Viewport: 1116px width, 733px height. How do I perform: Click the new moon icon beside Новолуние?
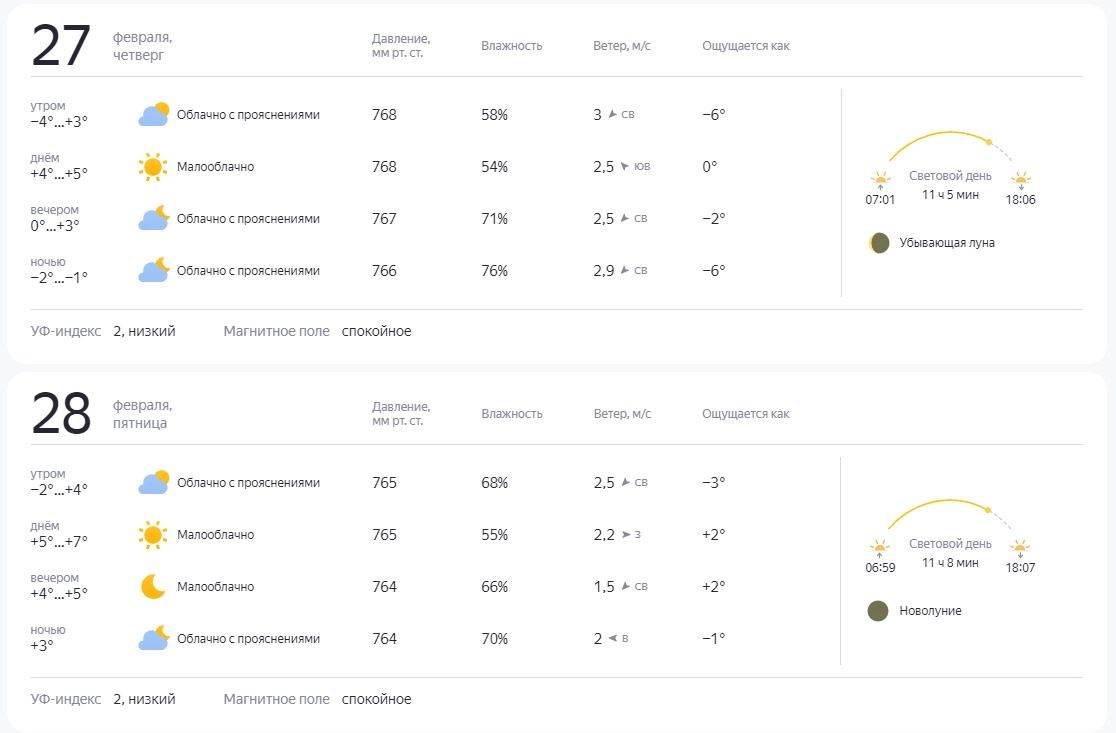click(878, 611)
